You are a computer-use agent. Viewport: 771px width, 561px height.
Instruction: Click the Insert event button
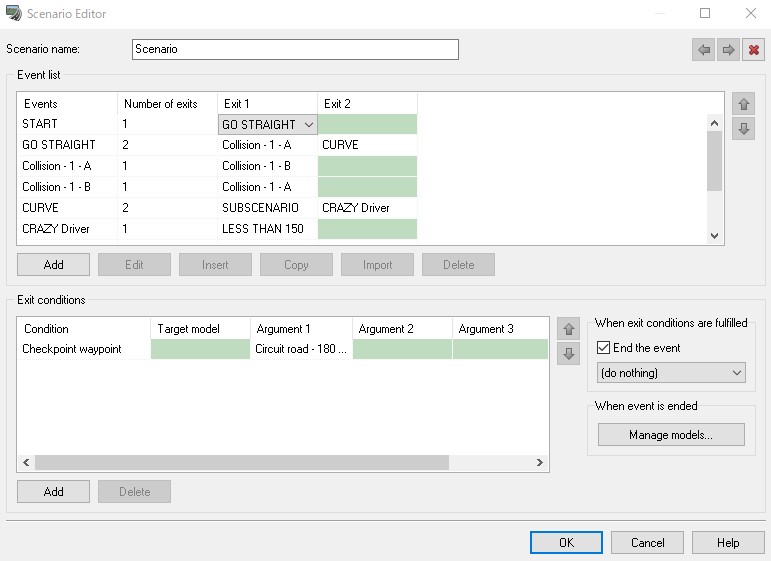[215, 265]
